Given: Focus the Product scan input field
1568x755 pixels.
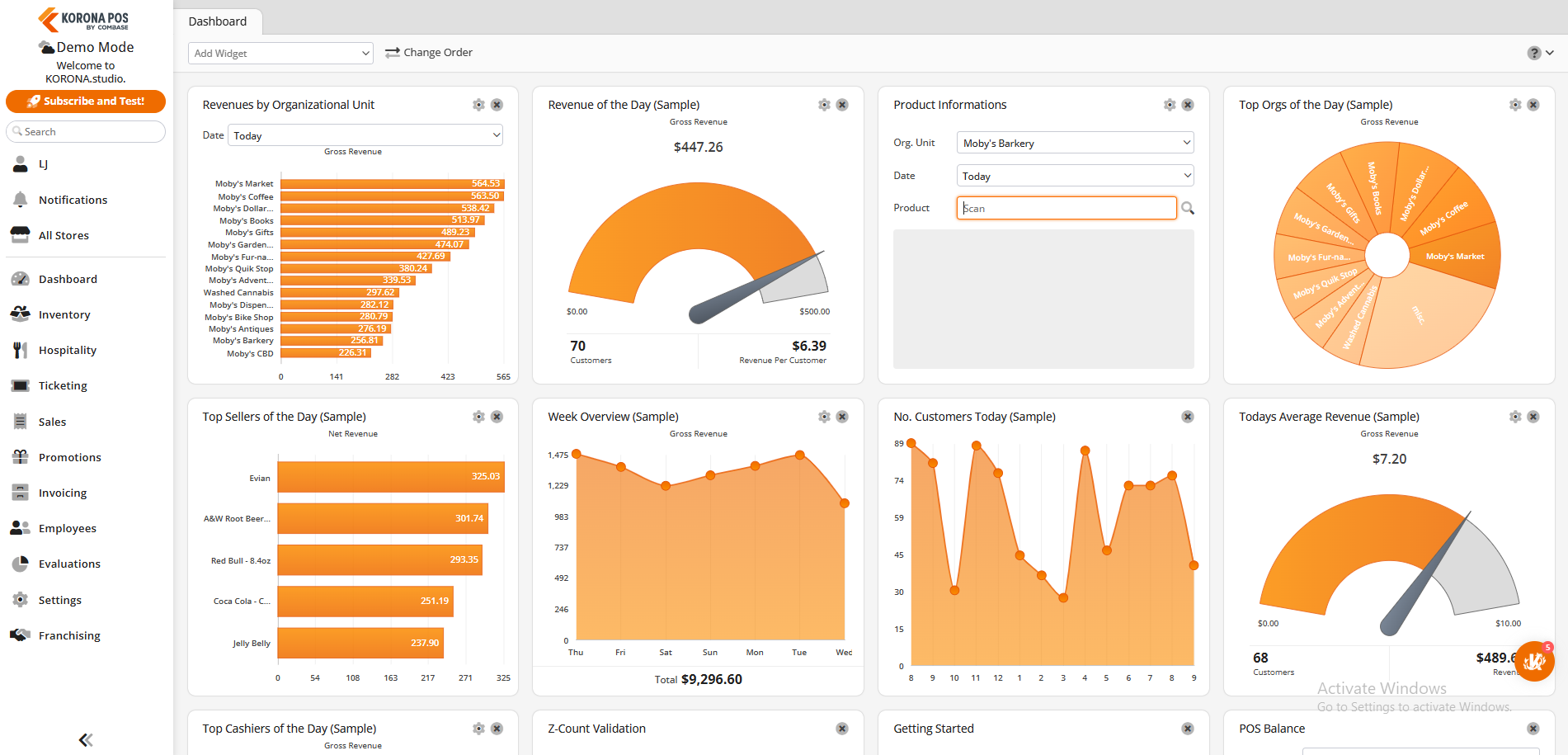Looking at the screenshot, I should coord(1067,208).
